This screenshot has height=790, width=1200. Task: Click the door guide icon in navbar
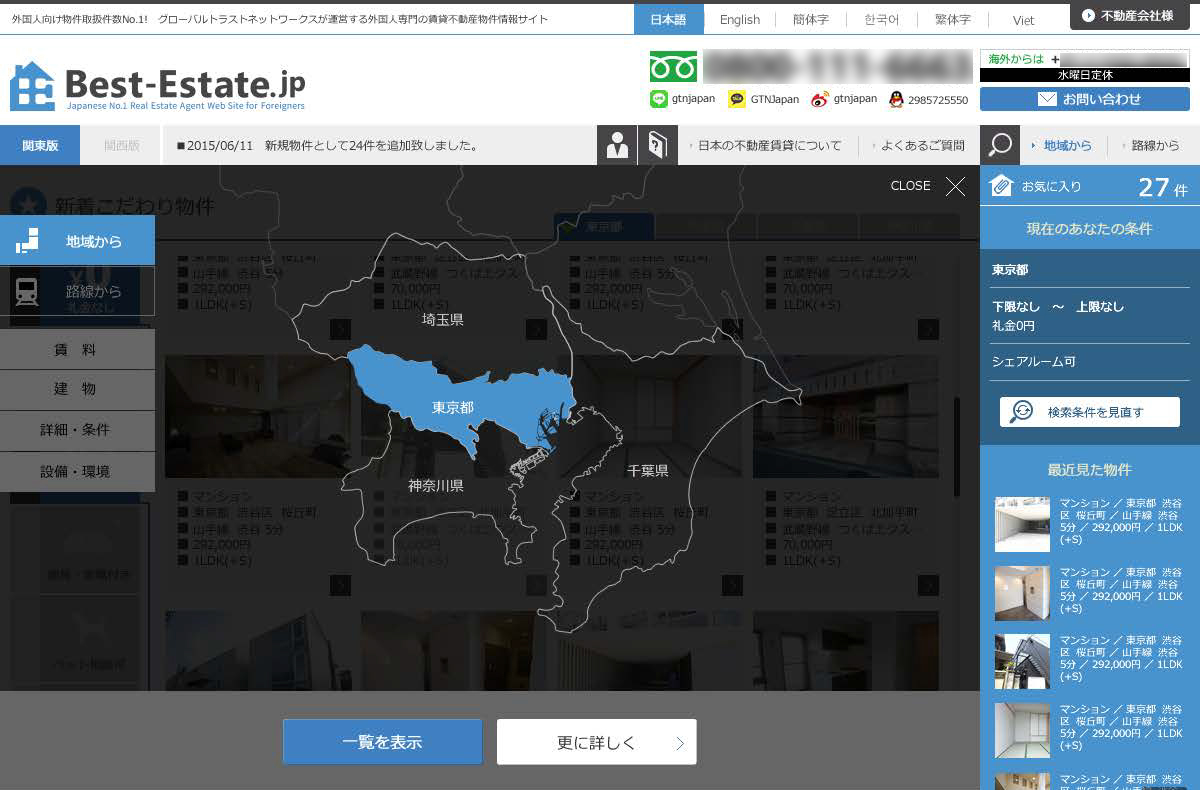pyautogui.click(x=657, y=145)
